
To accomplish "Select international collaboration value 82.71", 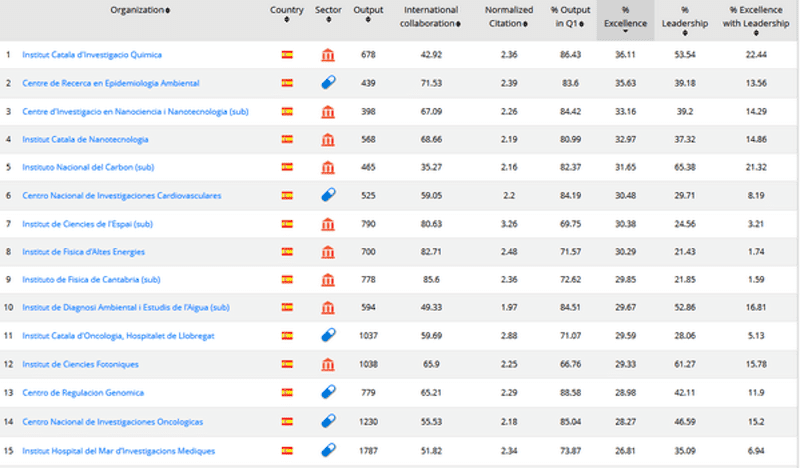I will (x=431, y=252).
